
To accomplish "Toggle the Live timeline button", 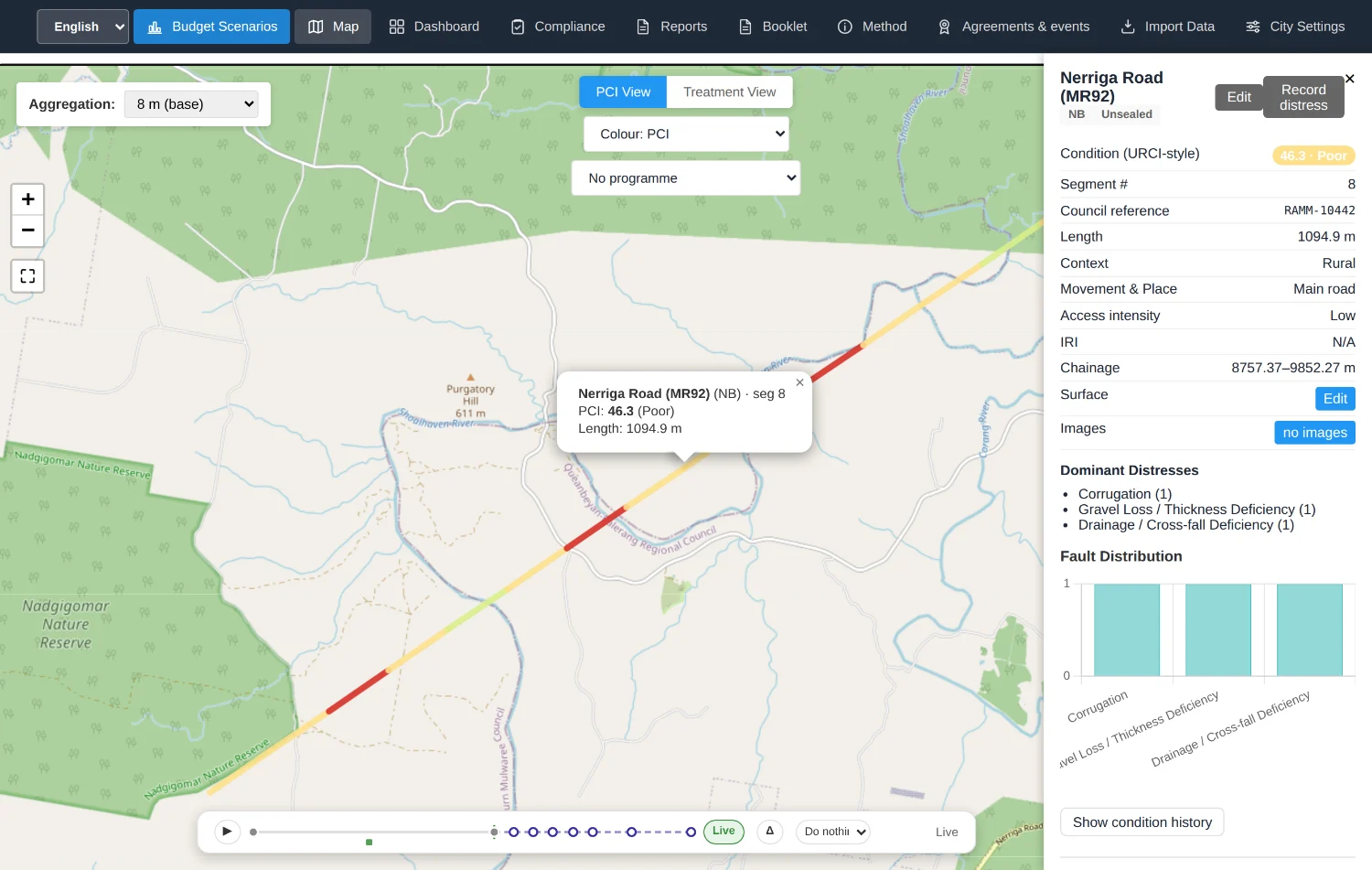I will point(724,832).
